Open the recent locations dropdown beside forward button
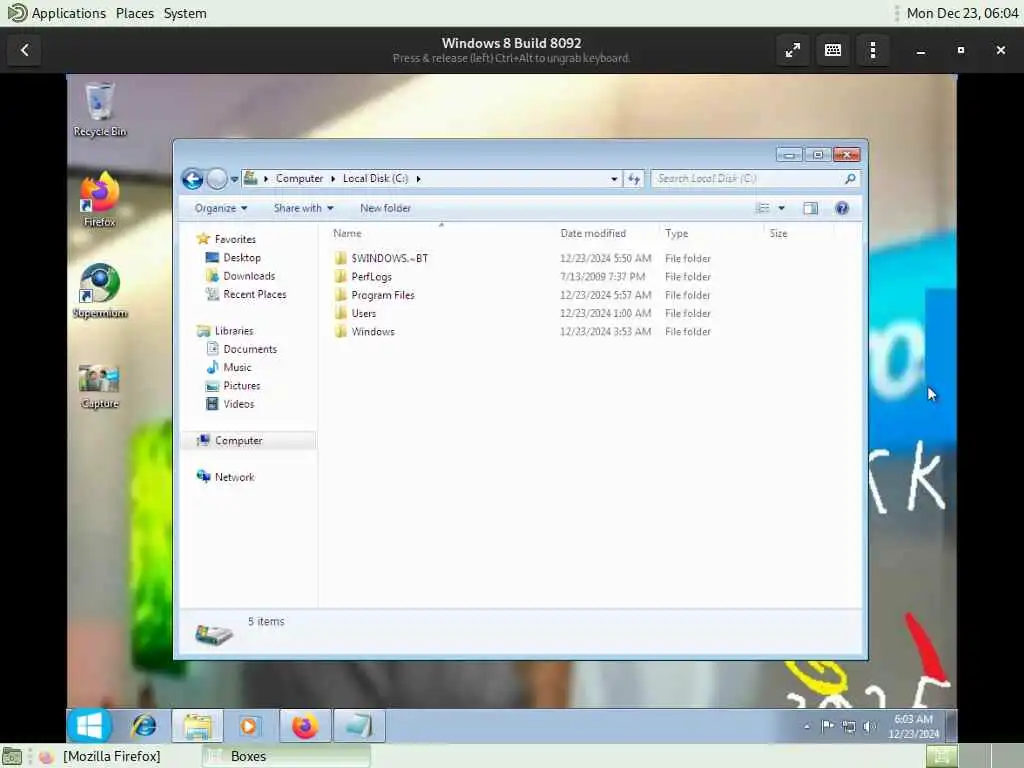This screenshot has width=1024, height=768. click(234, 179)
